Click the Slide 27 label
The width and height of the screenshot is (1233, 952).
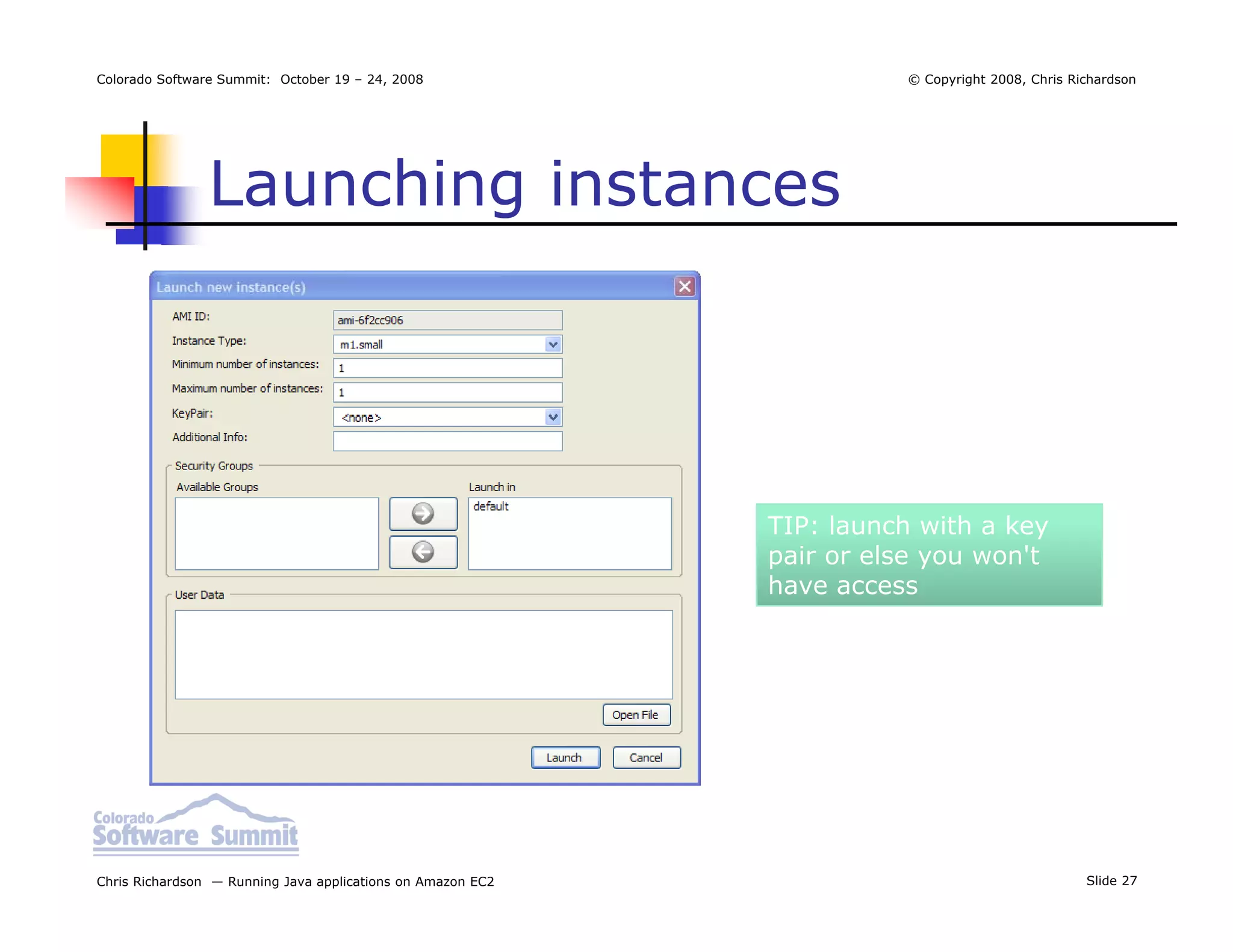[x=1111, y=881]
